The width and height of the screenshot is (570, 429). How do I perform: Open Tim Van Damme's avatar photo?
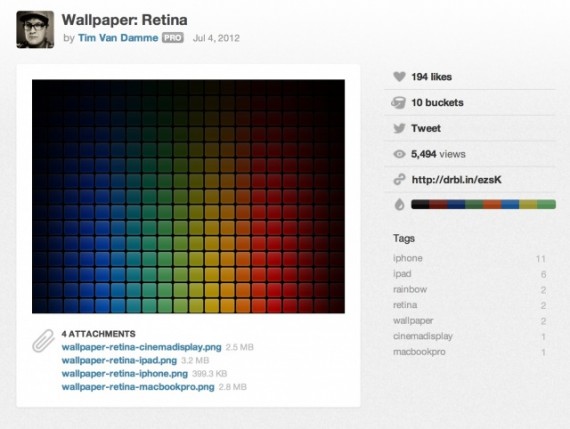pos(35,29)
